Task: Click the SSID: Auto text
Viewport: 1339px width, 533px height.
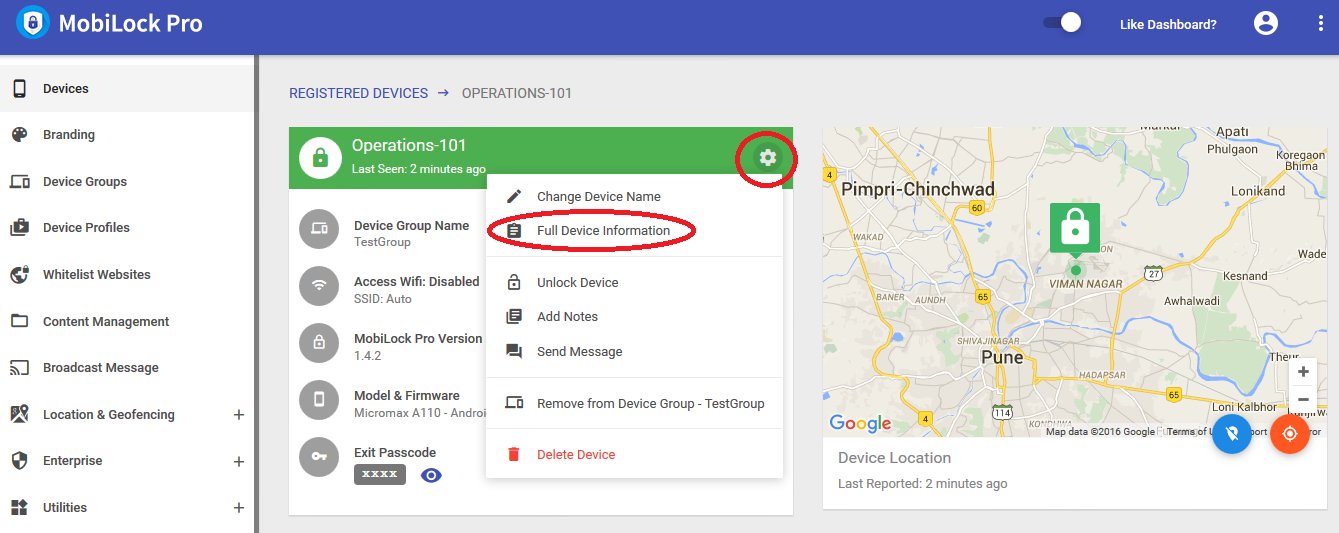Action: (383, 299)
